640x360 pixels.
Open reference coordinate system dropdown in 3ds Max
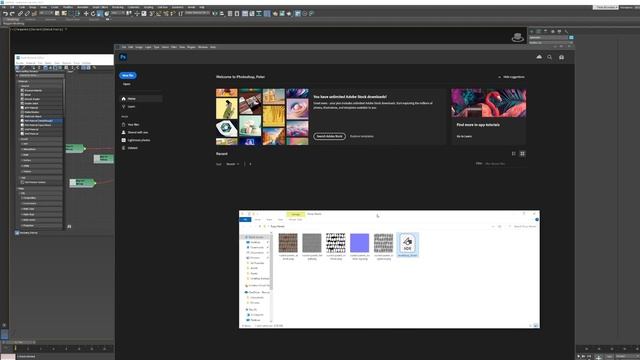118,13
